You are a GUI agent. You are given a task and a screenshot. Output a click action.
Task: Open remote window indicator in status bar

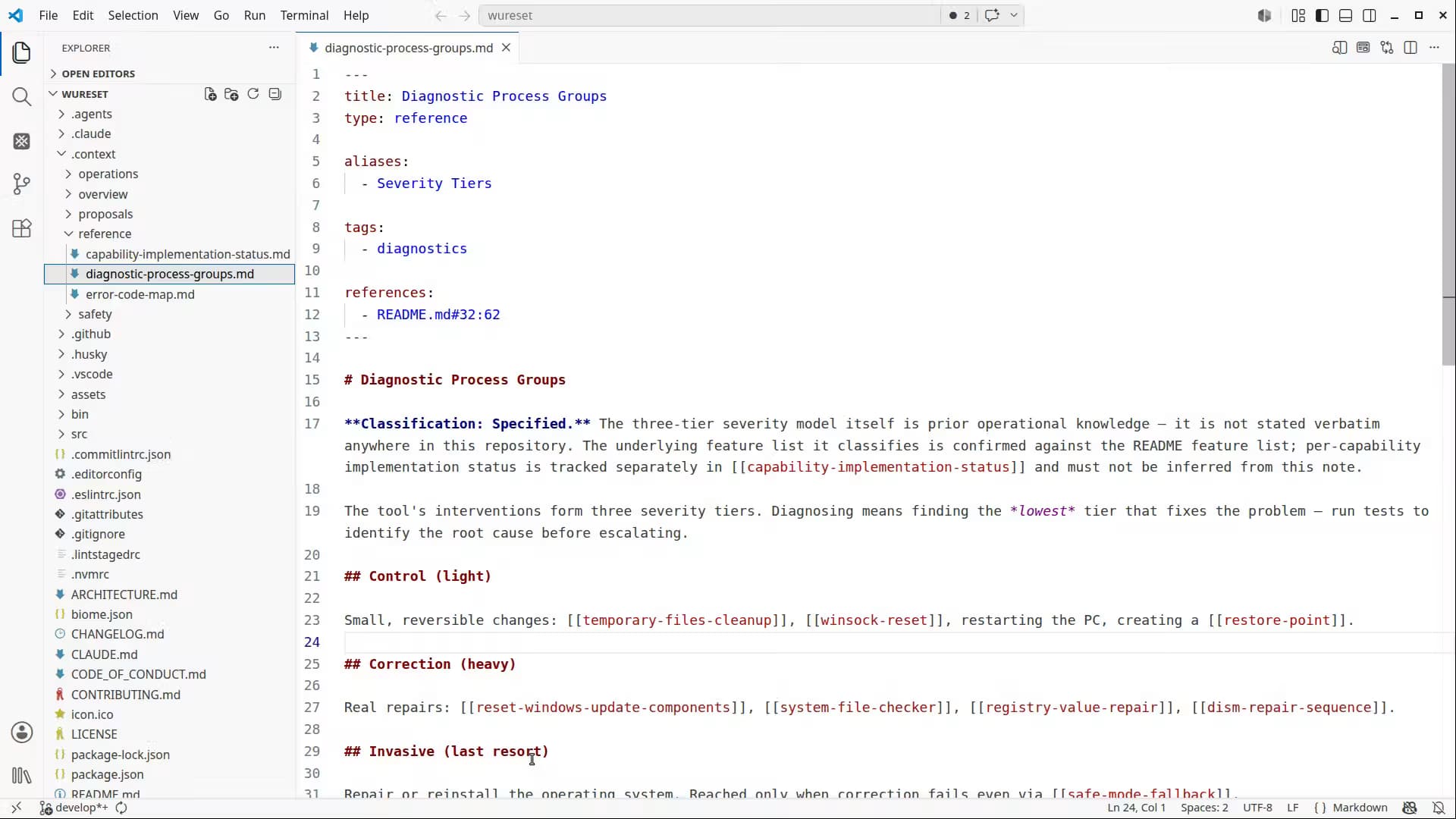pos(16,808)
